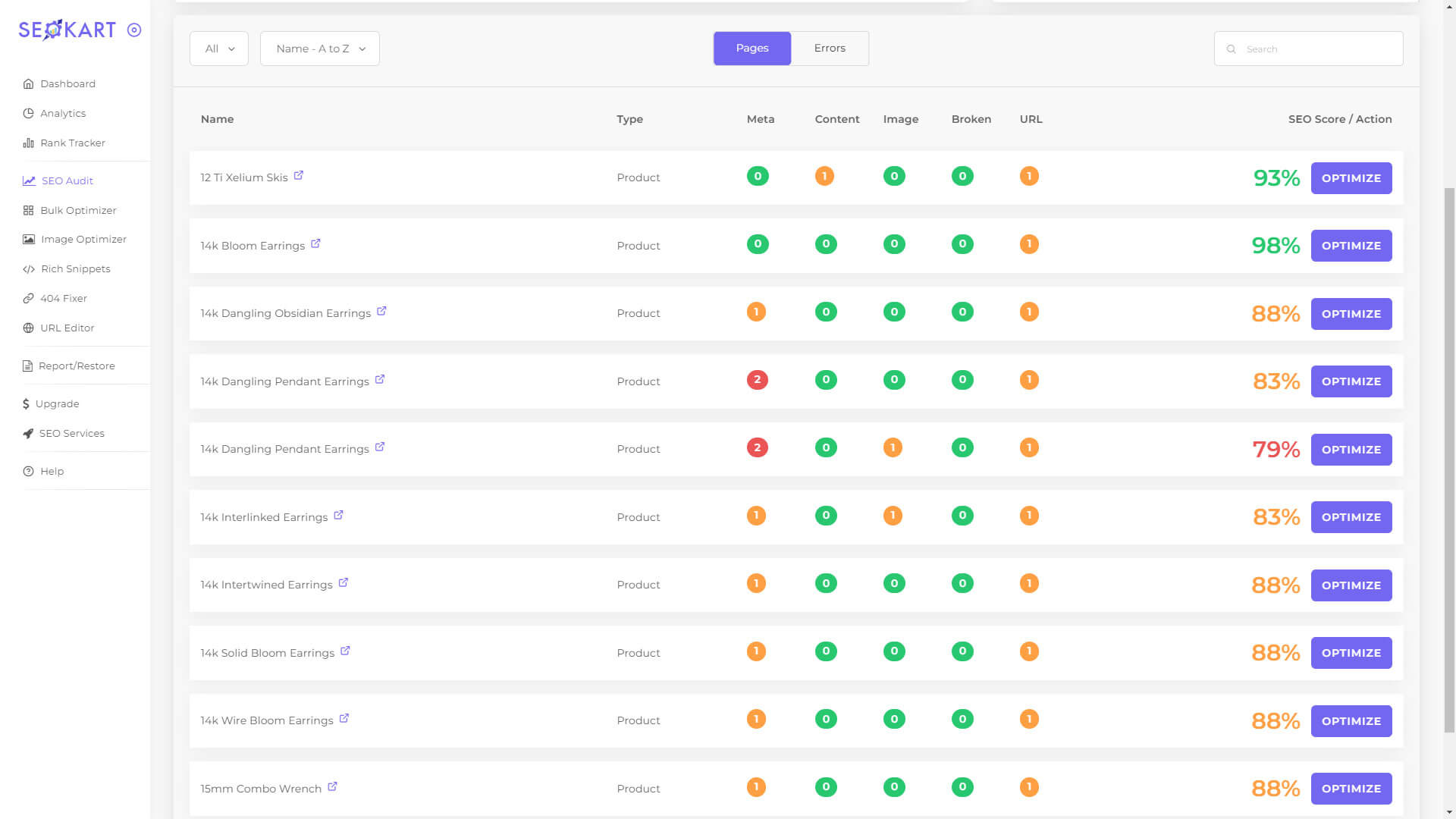This screenshot has width=1456, height=819.
Task: Click the Rank Tracker sidebar item
Action: 72,143
